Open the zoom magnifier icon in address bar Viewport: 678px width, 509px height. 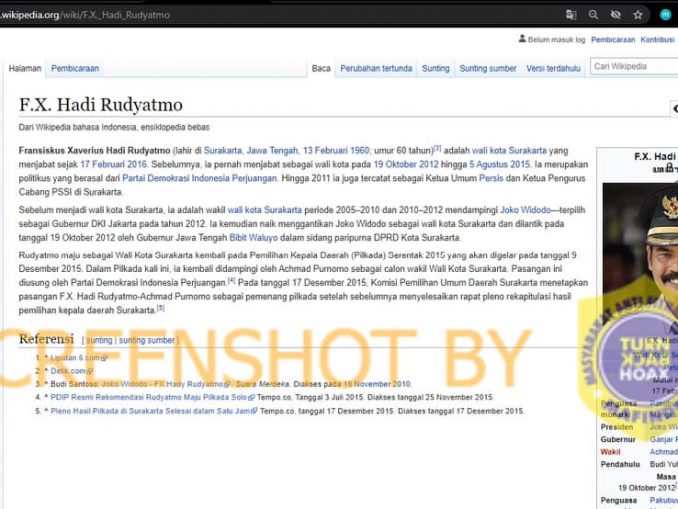pyautogui.click(x=593, y=15)
